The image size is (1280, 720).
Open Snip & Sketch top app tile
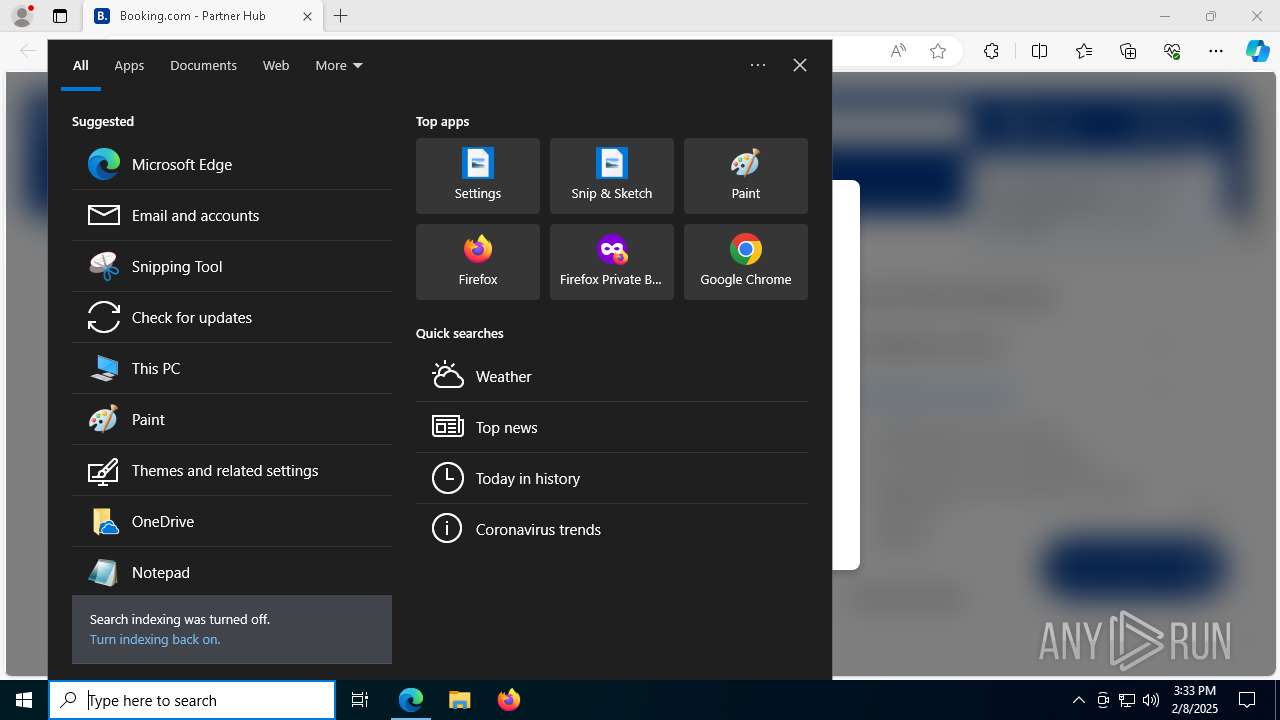(612, 176)
